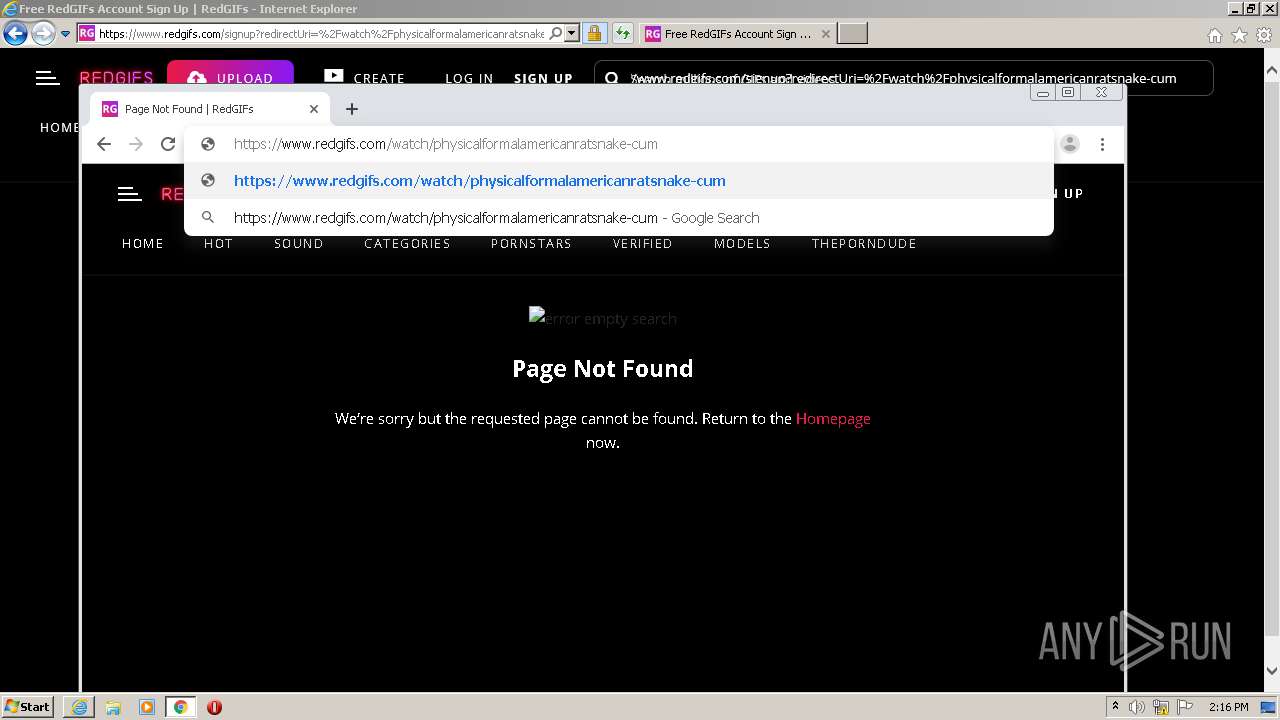Screen dimensions: 1280x720
Task: Open the IE recent pages dropdown arrow
Action: click(65, 34)
